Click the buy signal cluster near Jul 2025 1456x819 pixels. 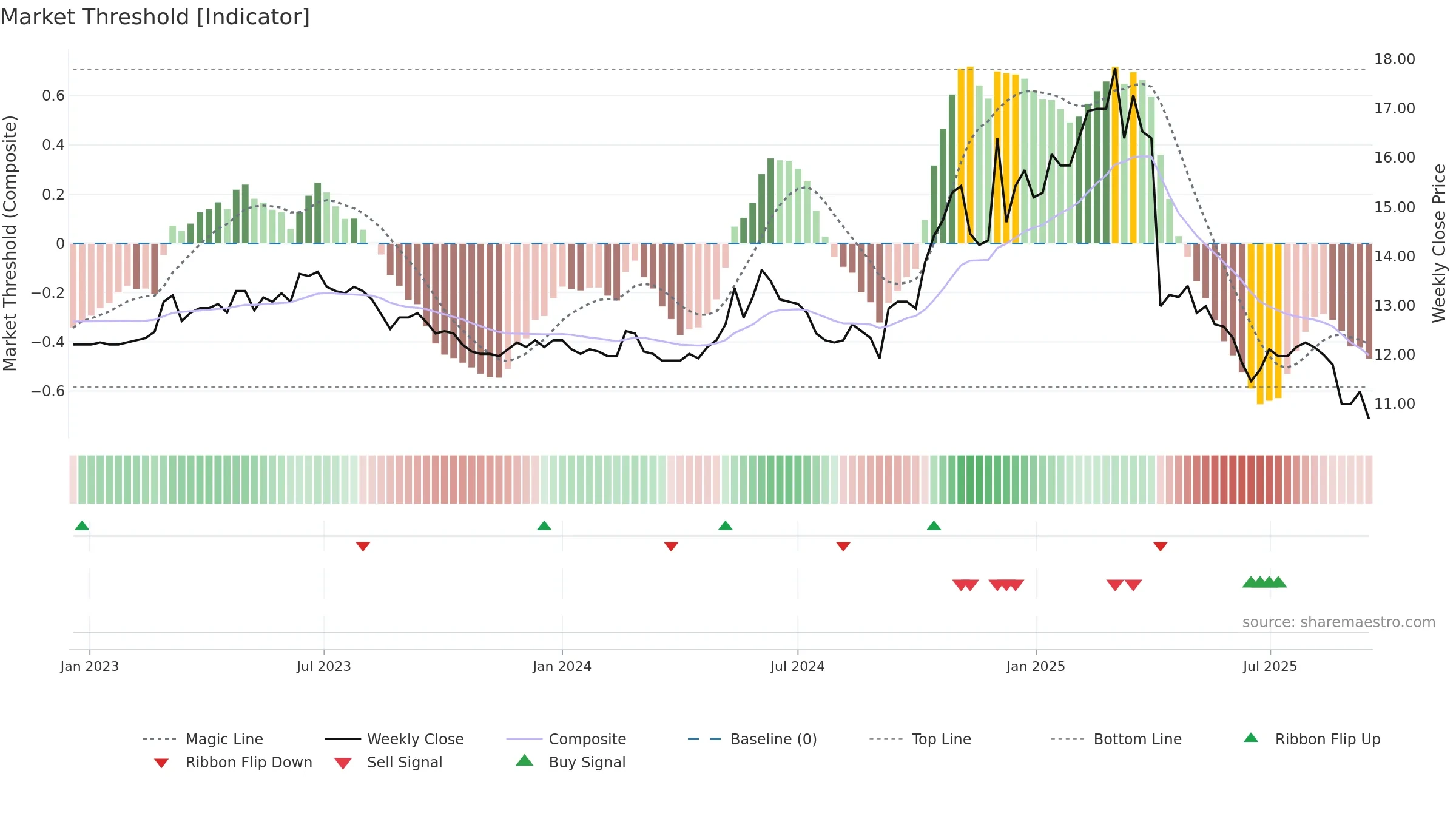(1264, 582)
